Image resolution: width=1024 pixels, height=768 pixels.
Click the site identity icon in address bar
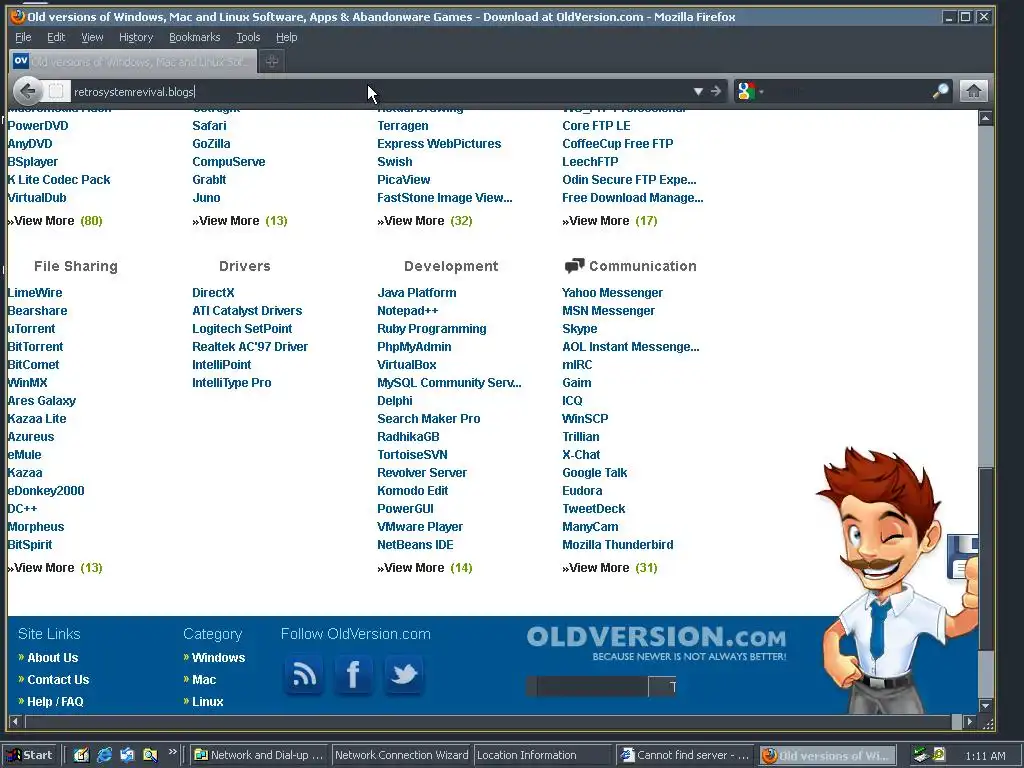tap(56, 91)
